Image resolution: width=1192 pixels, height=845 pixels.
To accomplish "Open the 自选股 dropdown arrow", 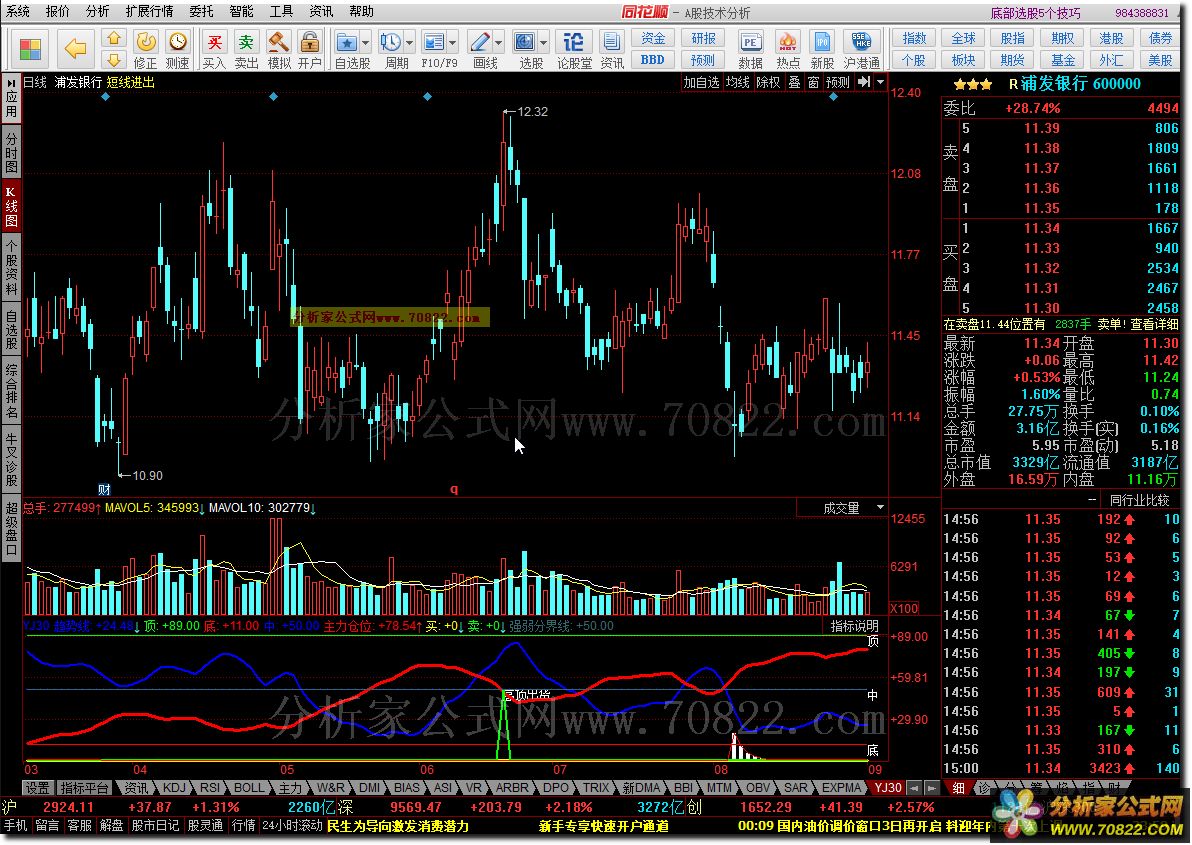I will point(366,43).
